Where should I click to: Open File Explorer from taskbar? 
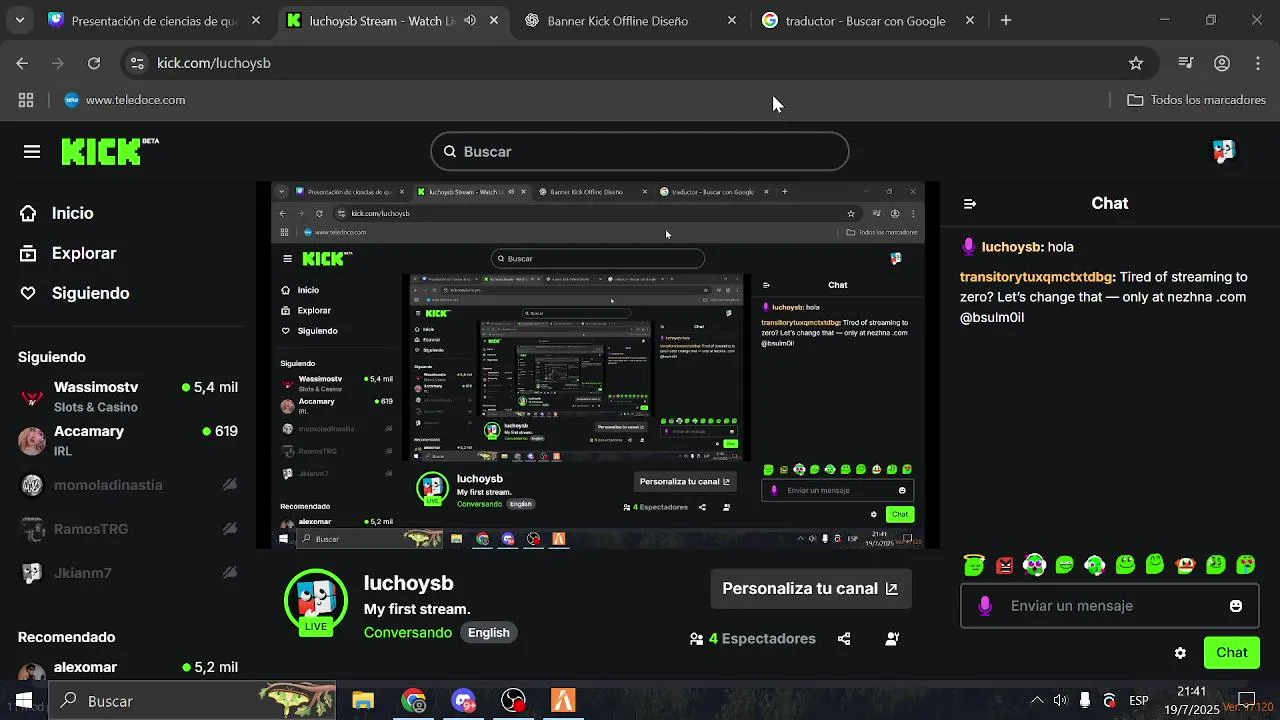pos(363,701)
